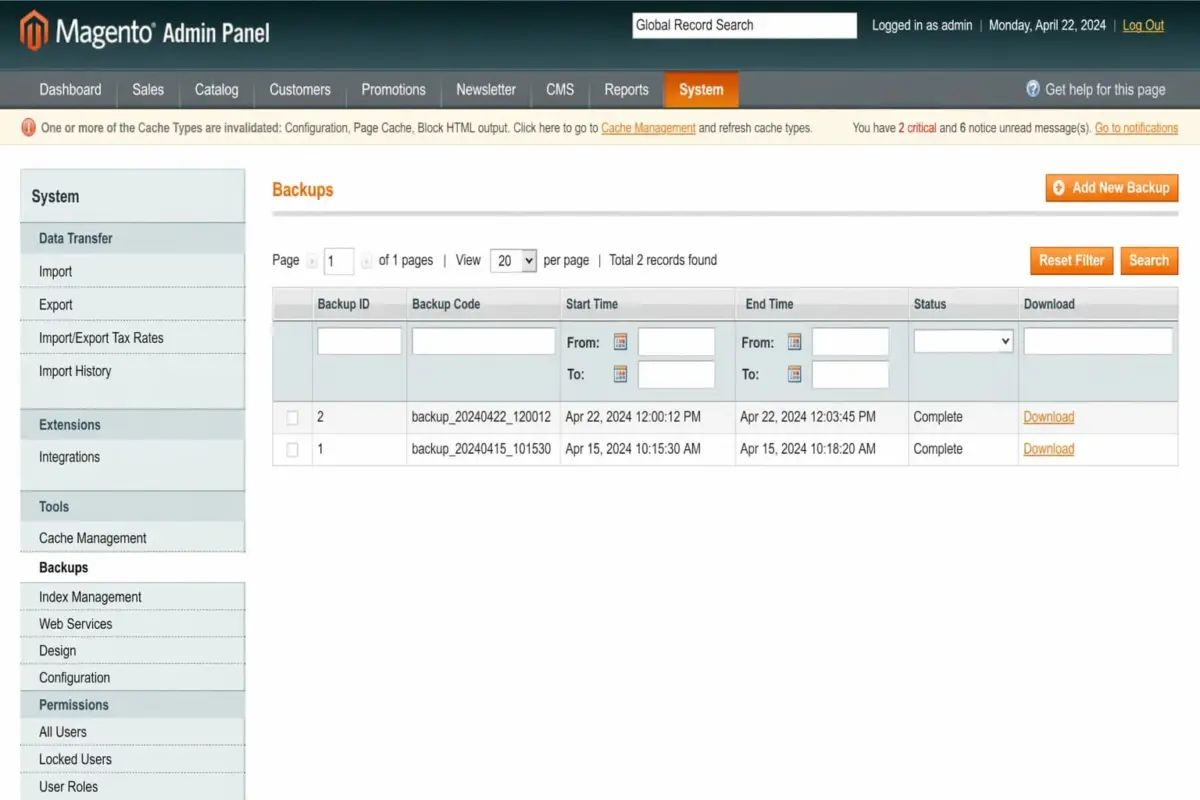
Task: Open Import History in sidebar
Action: point(132,371)
